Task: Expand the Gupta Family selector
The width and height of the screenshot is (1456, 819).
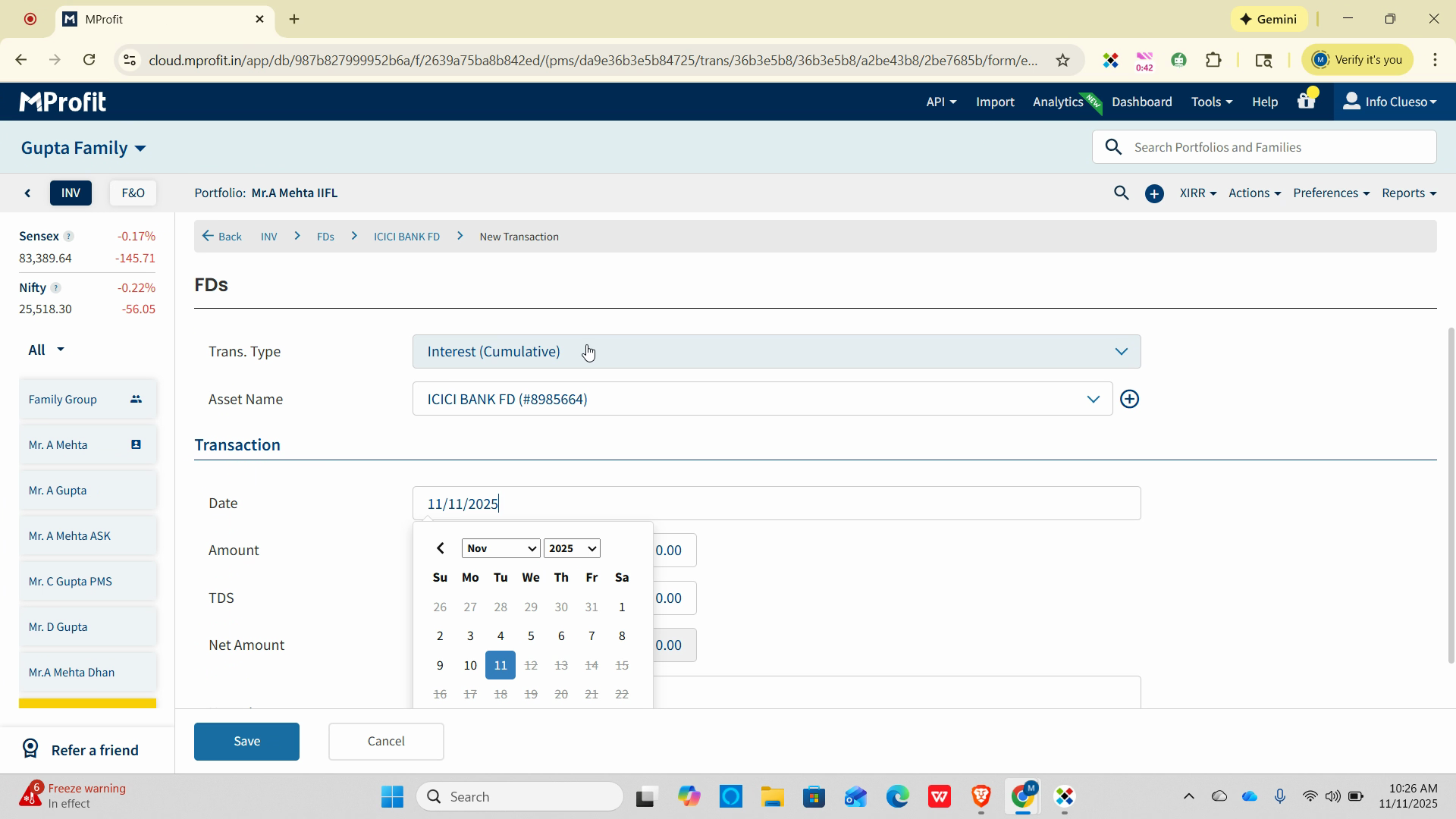Action: (83, 148)
